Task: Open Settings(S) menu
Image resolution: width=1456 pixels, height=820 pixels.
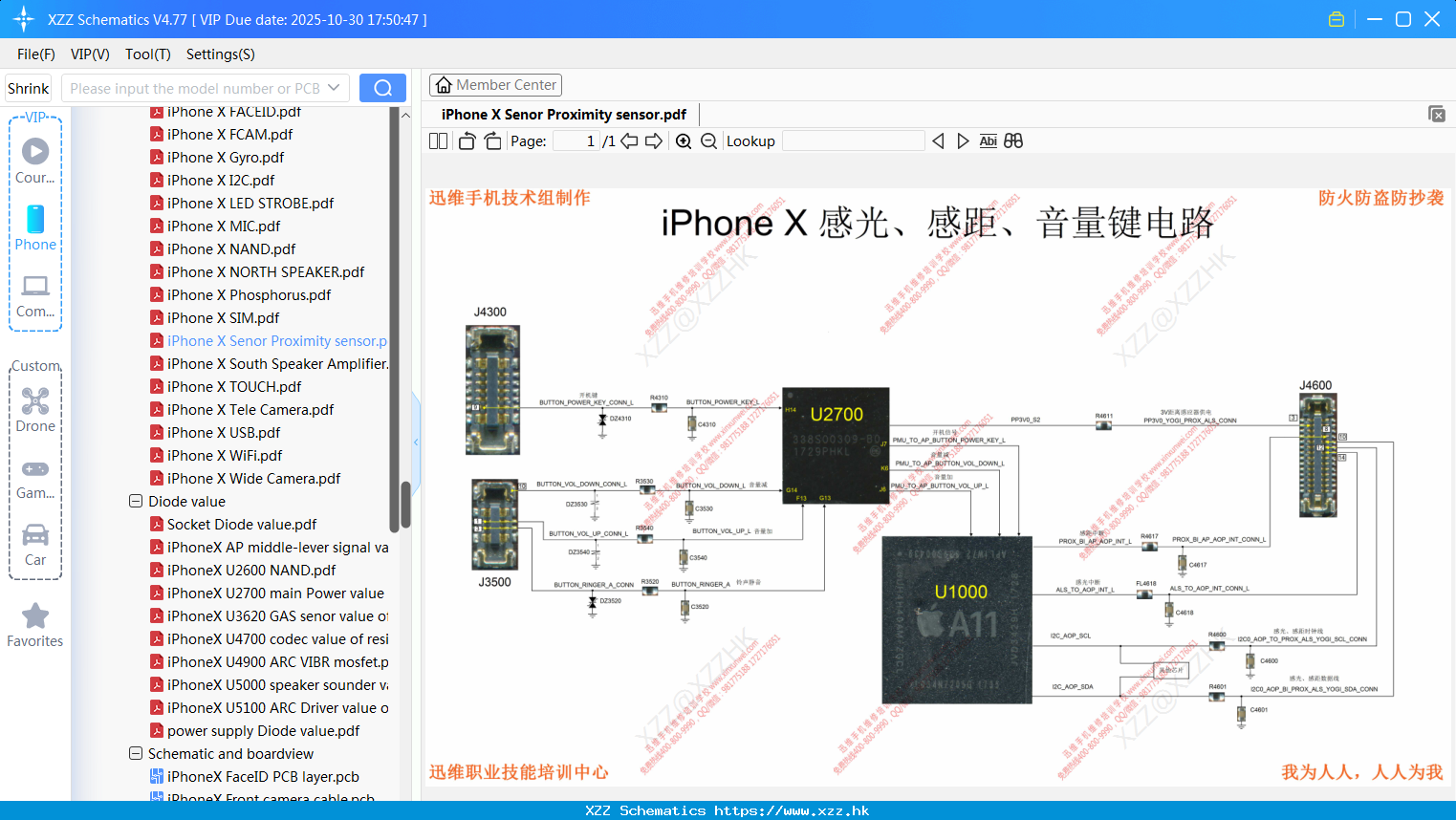Action: pyautogui.click(x=221, y=54)
